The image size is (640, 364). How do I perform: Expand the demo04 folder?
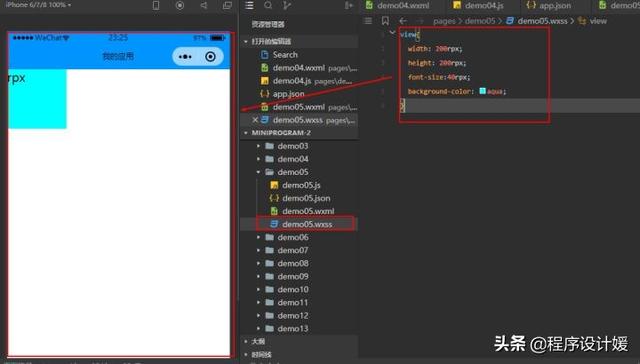click(258, 159)
